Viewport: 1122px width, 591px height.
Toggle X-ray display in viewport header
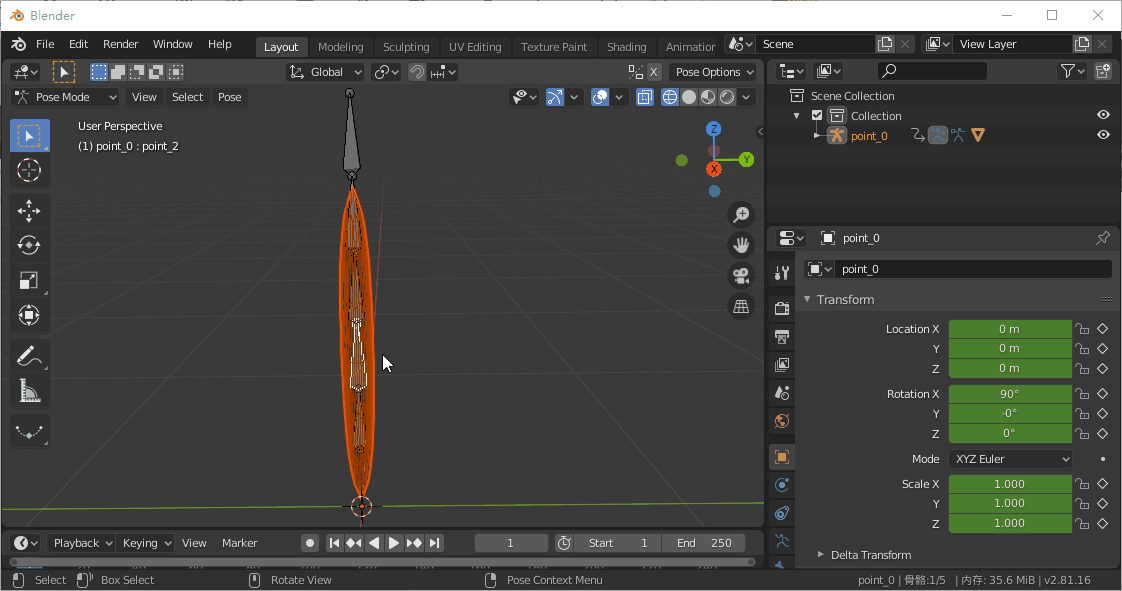[645, 97]
